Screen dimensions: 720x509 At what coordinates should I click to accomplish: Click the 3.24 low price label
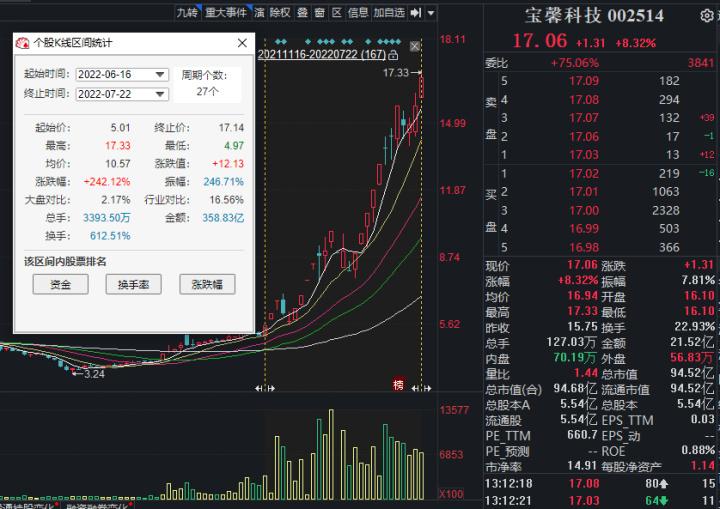(94, 374)
